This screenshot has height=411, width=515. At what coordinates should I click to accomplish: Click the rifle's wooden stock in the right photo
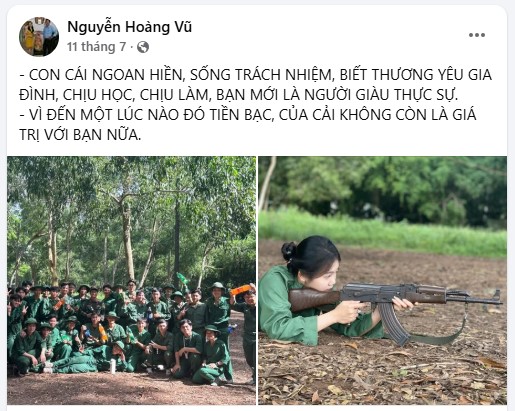click(313, 298)
